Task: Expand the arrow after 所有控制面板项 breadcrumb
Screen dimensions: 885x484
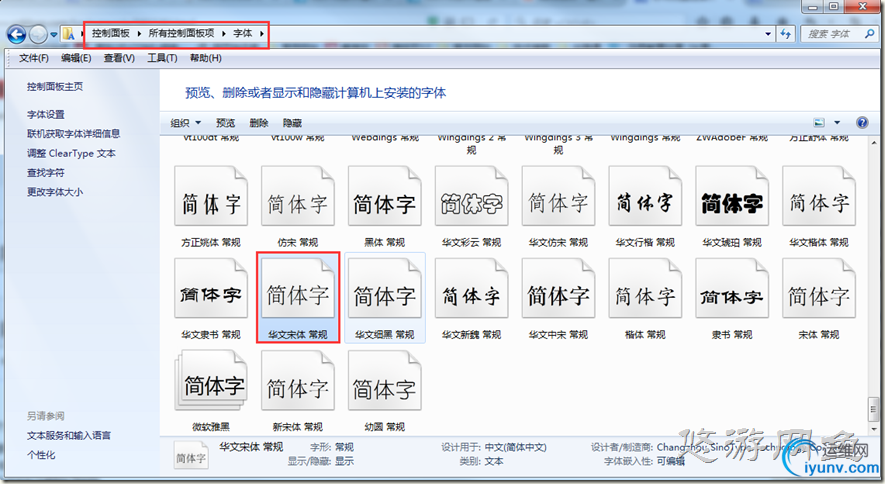Action: pos(224,33)
